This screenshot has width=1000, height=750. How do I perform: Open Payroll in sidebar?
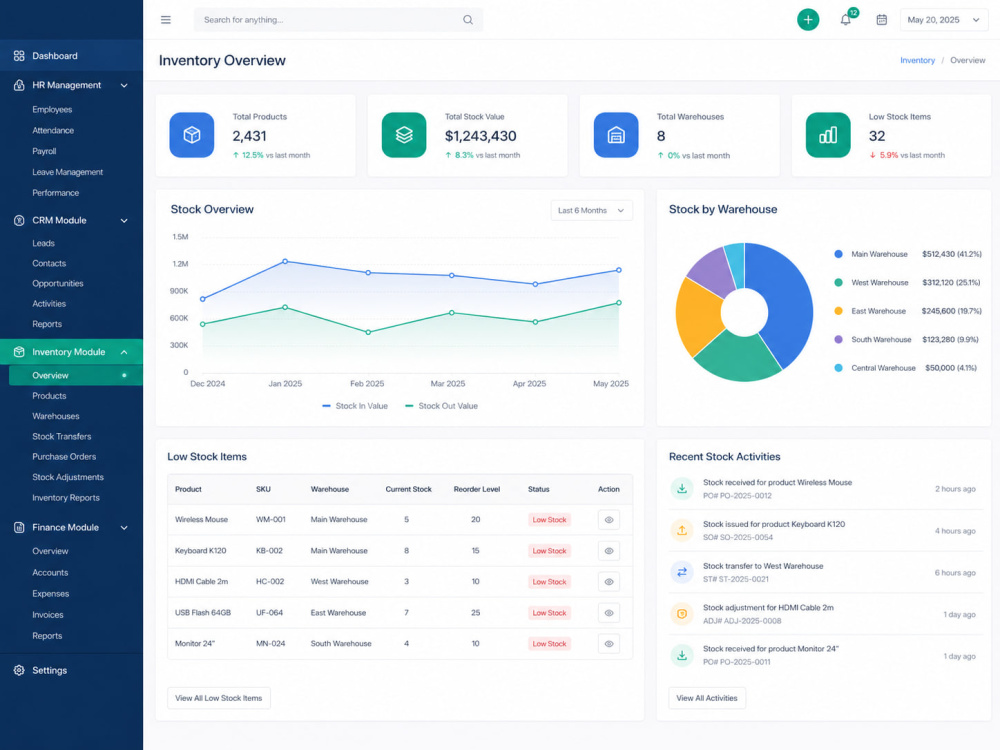(44, 151)
